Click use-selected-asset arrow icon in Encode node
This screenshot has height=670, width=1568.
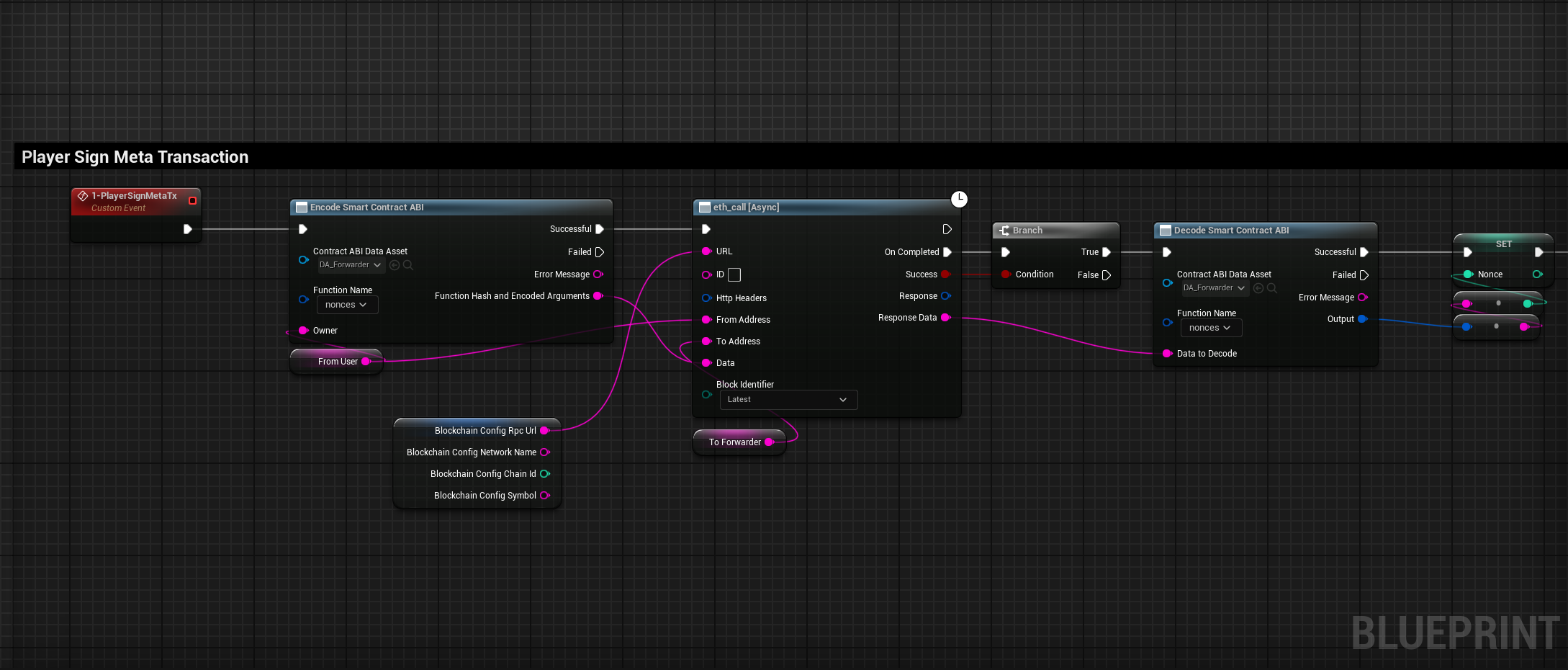[395, 265]
